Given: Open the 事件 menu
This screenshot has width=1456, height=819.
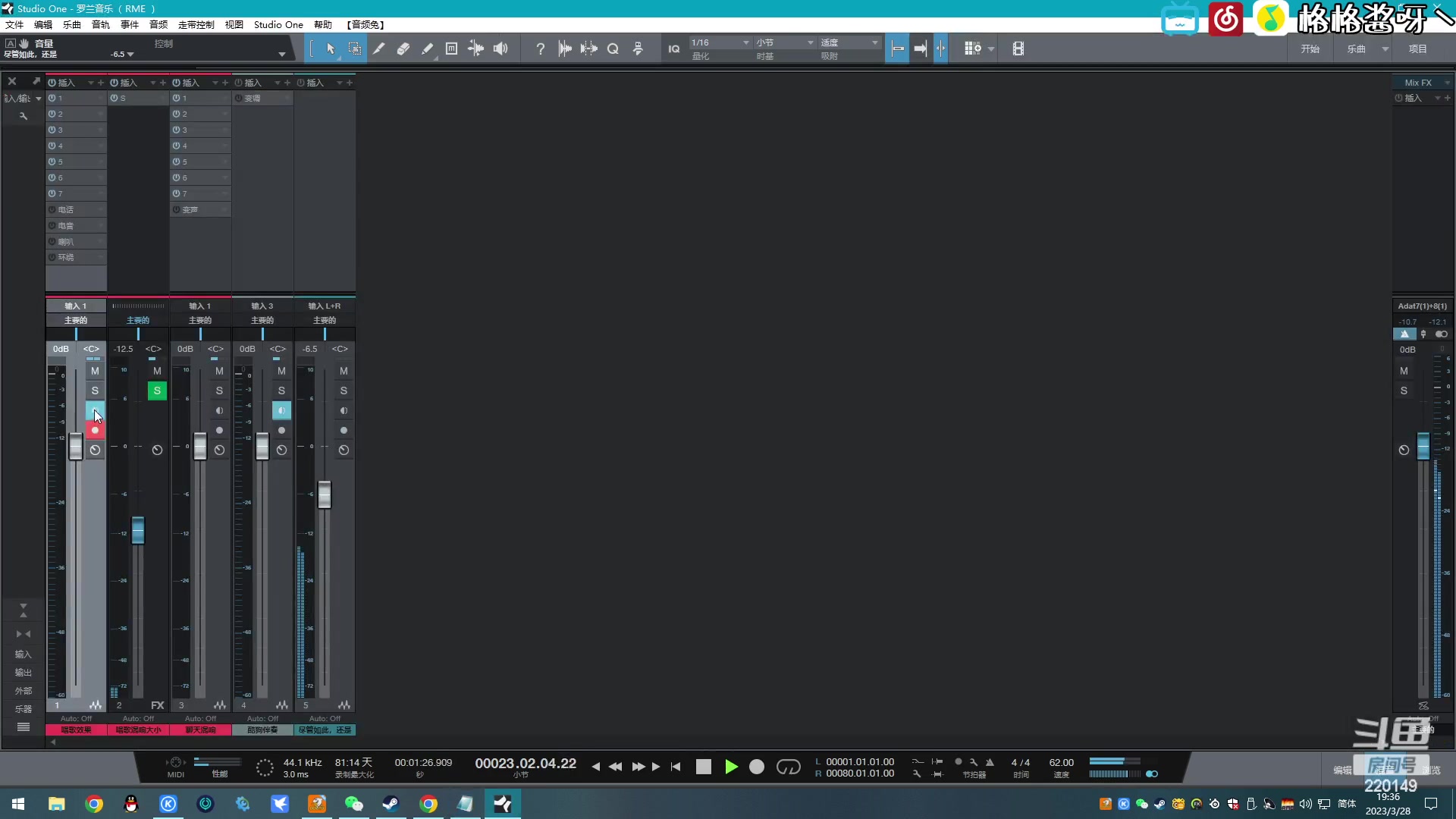Looking at the screenshot, I should (130, 24).
